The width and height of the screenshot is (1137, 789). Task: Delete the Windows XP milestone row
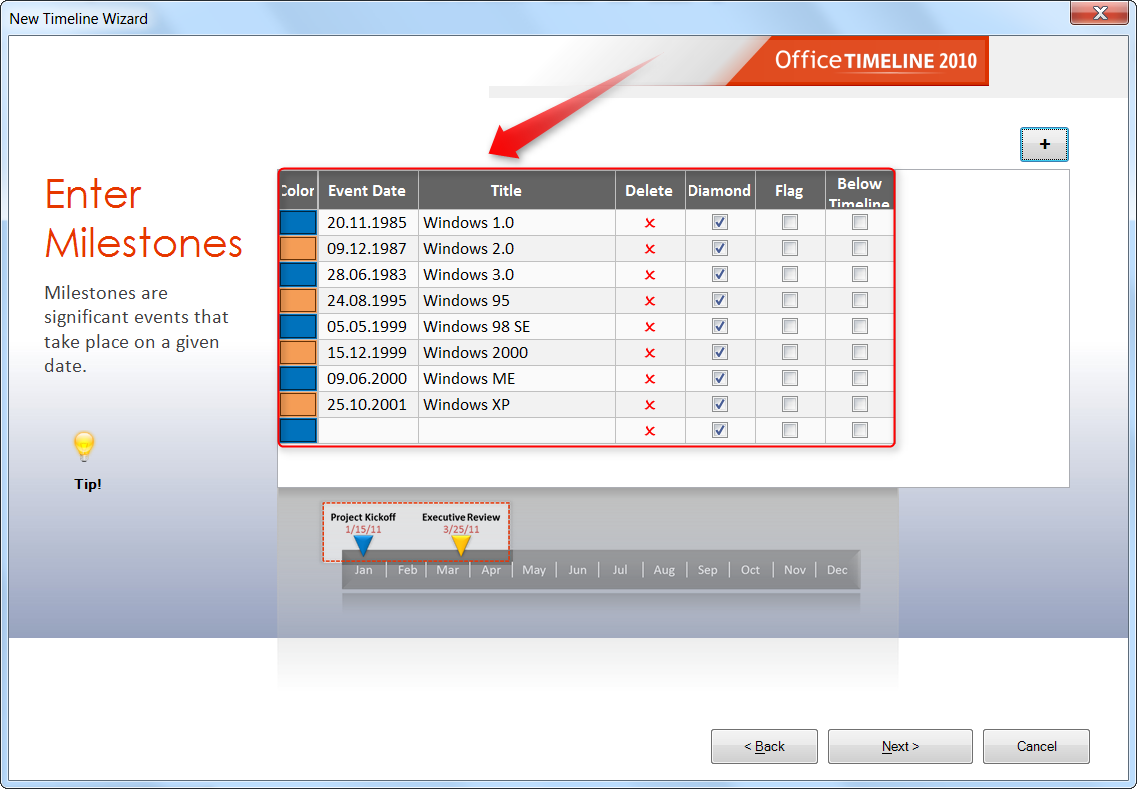click(649, 404)
